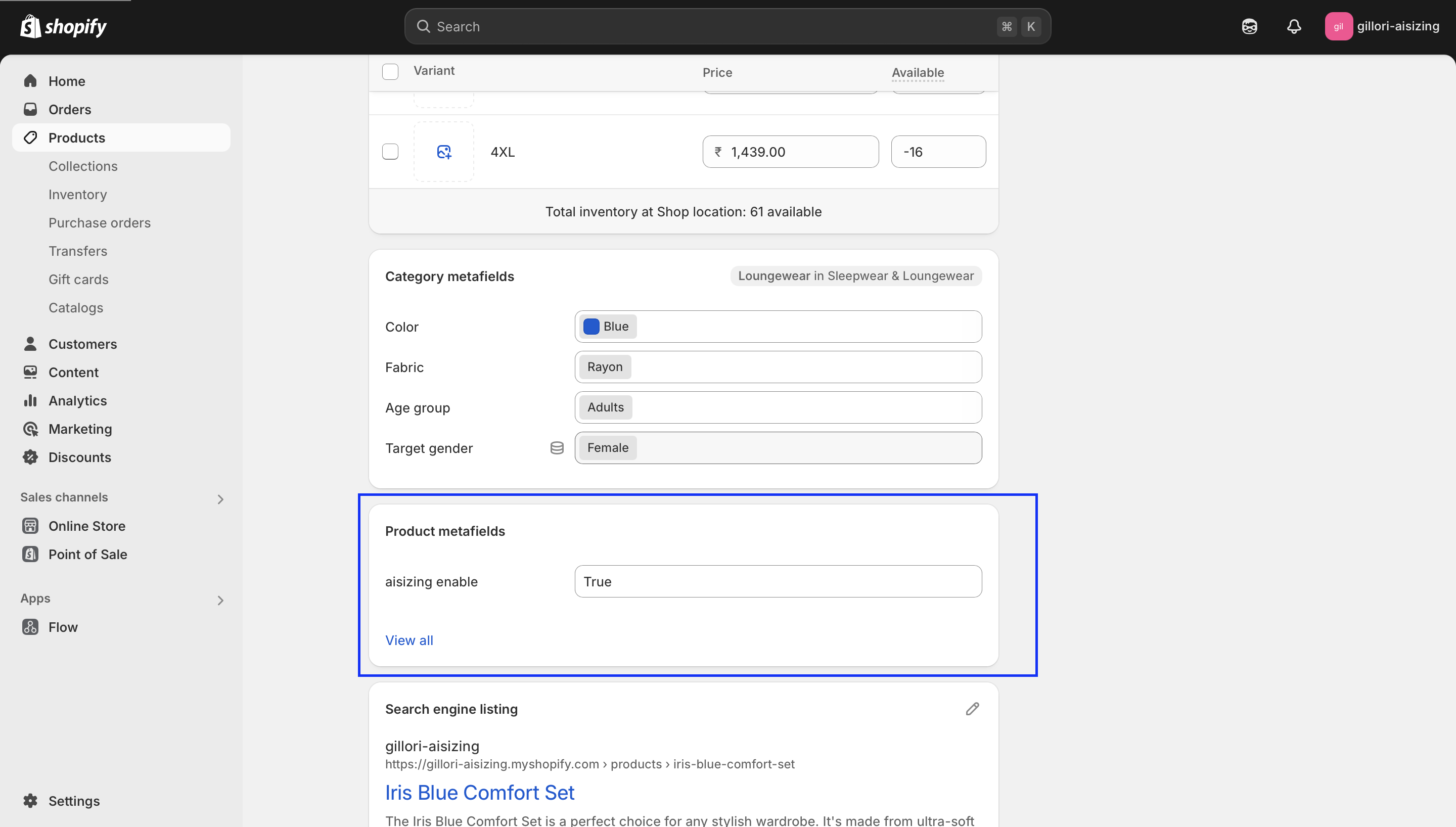This screenshot has width=1456, height=827.
Task: Open the Target gender metafield selector
Action: (778, 447)
